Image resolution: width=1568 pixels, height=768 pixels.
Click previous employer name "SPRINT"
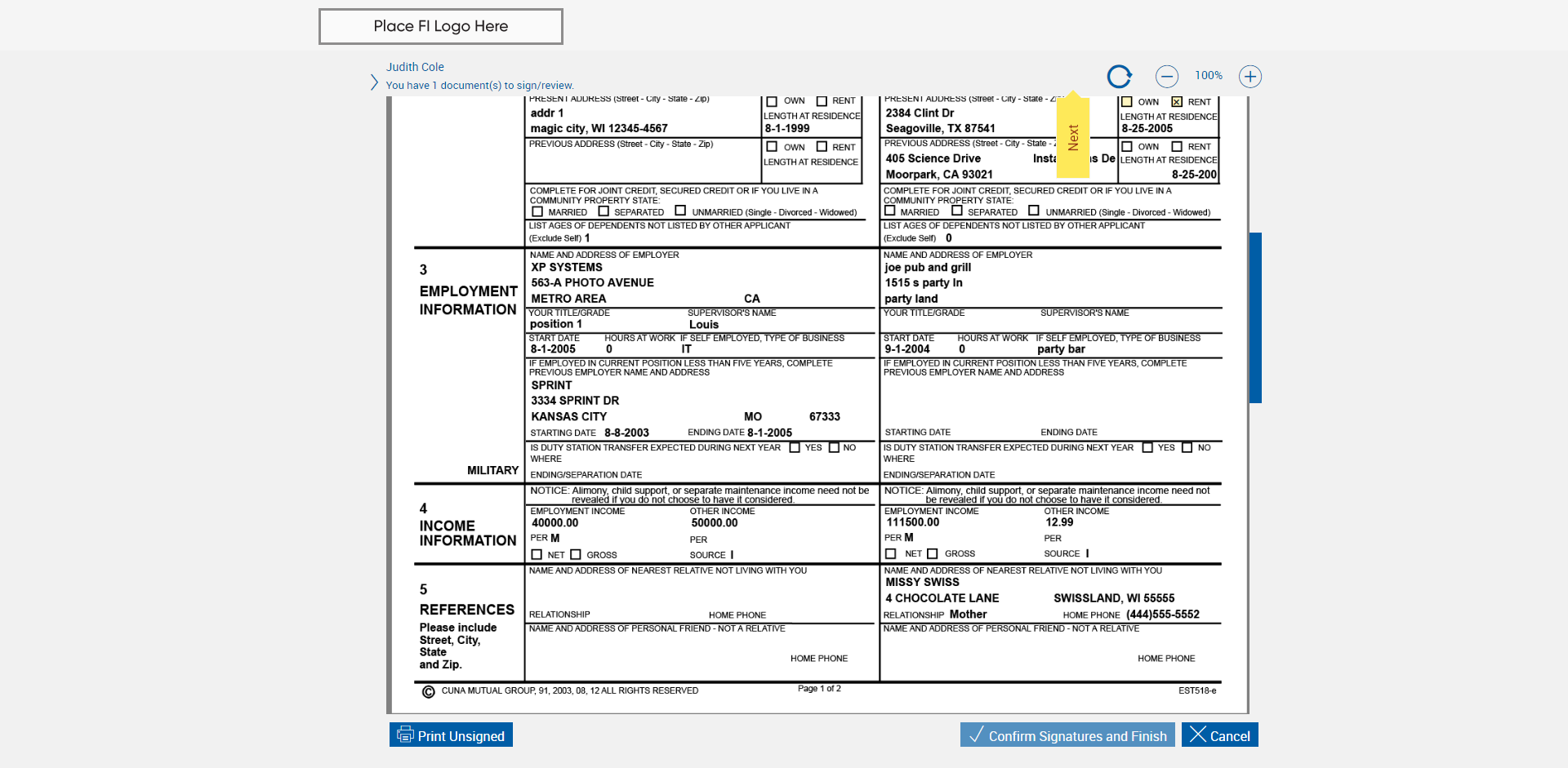[552, 385]
